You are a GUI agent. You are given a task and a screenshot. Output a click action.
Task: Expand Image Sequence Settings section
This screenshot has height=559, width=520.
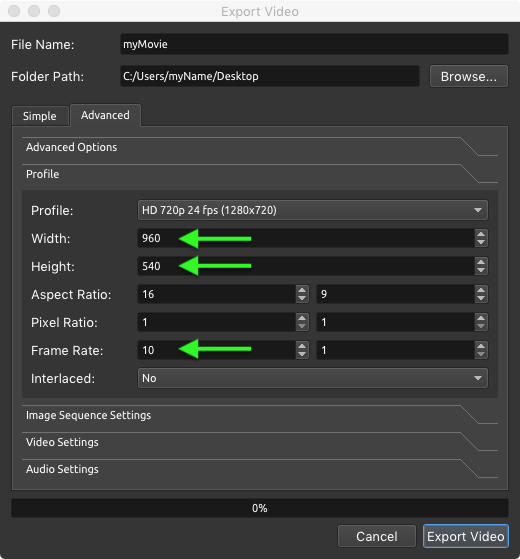point(260,415)
